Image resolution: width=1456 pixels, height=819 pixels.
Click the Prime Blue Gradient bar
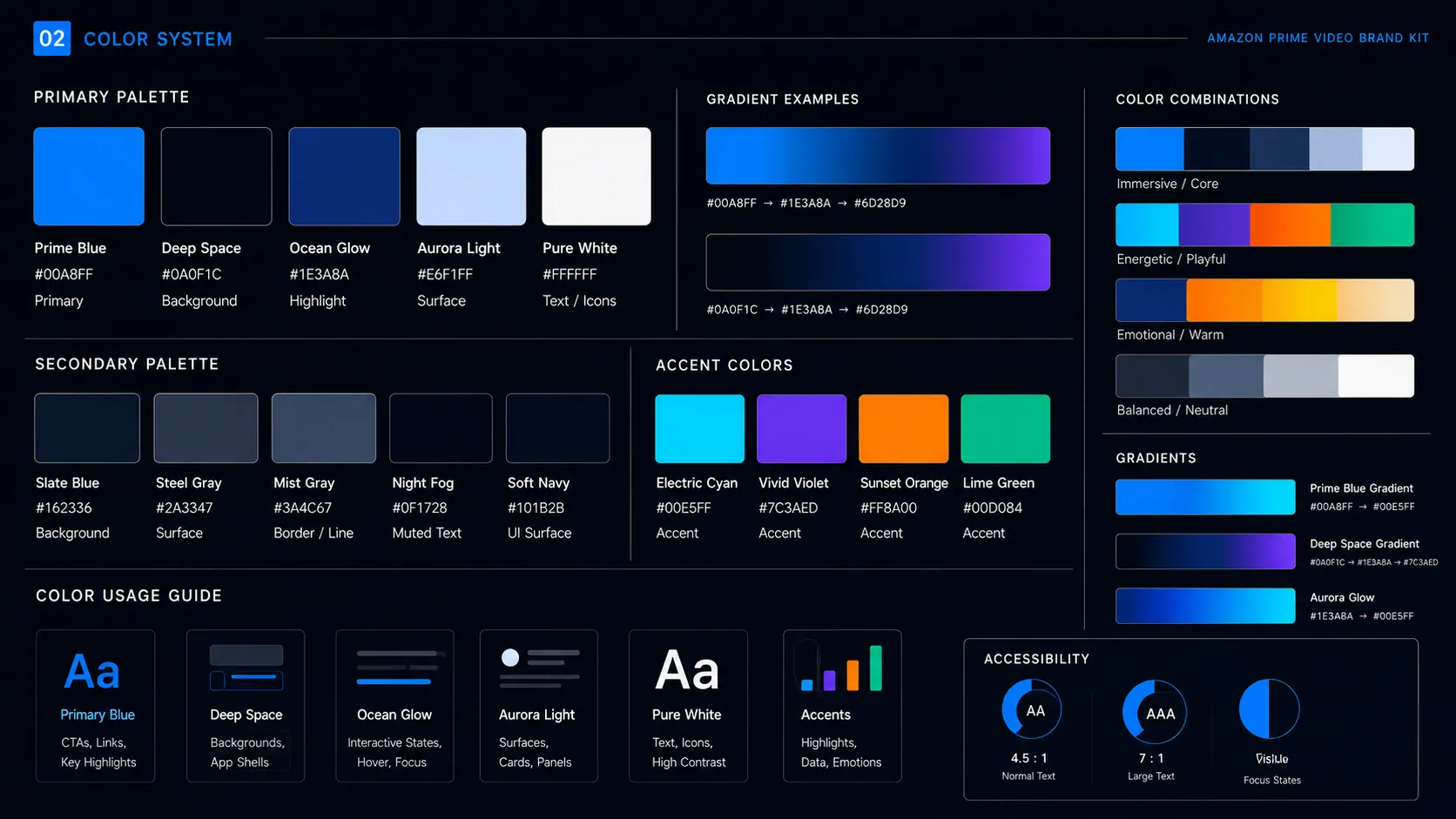point(1205,497)
